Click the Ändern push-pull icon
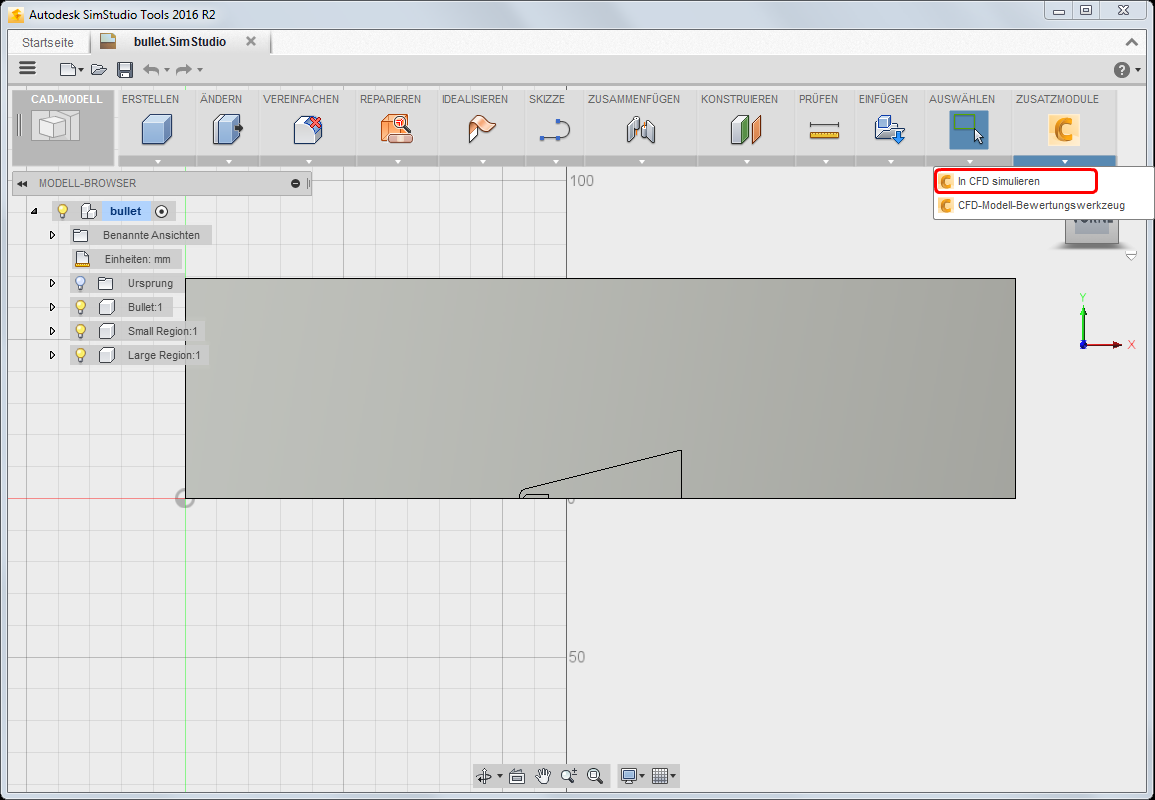 click(x=228, y=130)
